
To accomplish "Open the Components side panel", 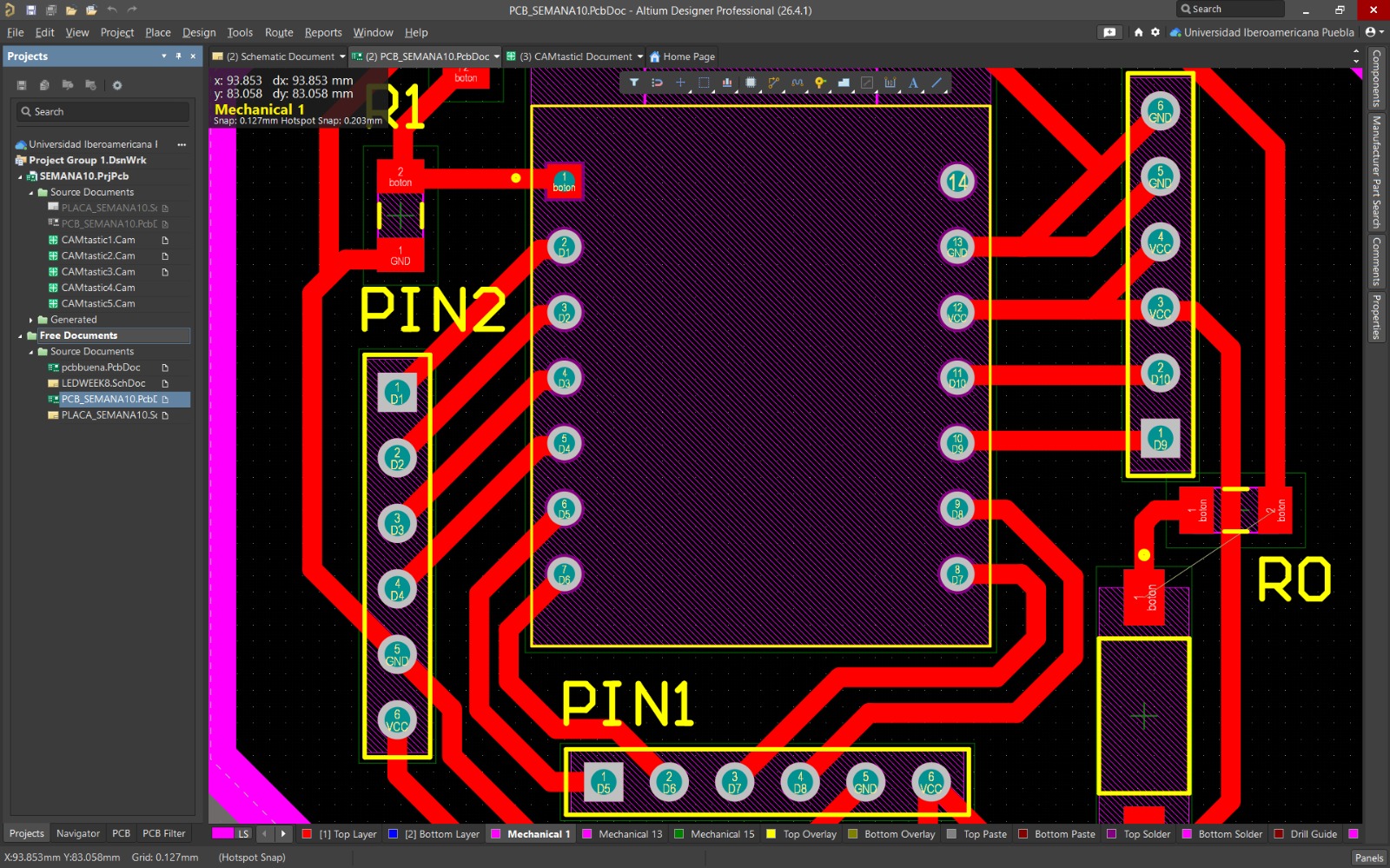I will (1376, 78).
